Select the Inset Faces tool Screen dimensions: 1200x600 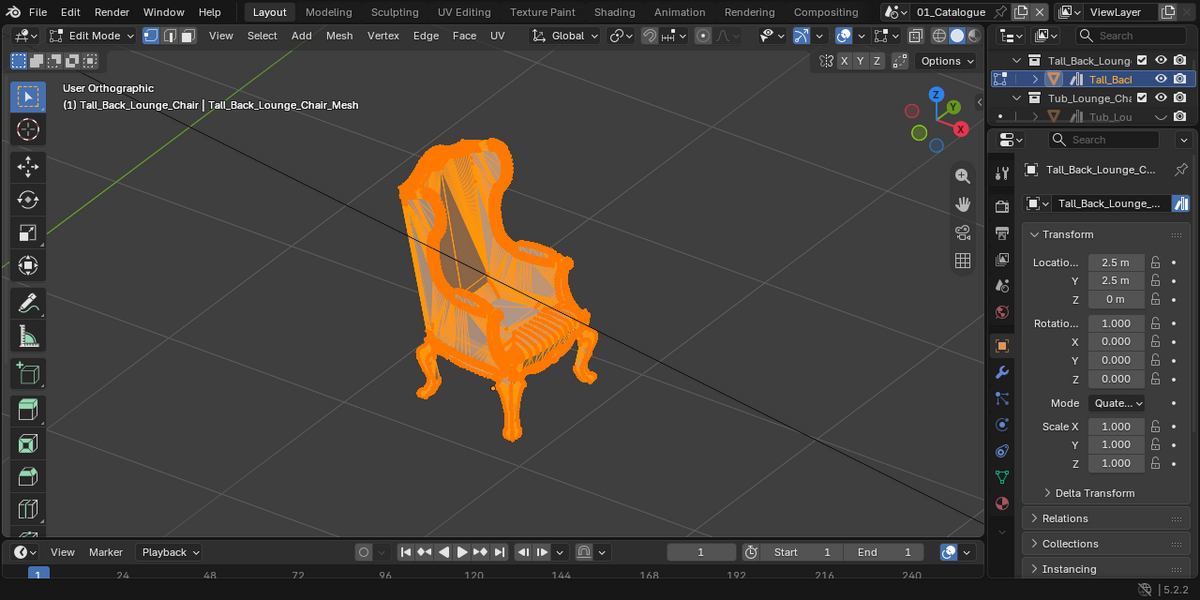pos(28,444)
